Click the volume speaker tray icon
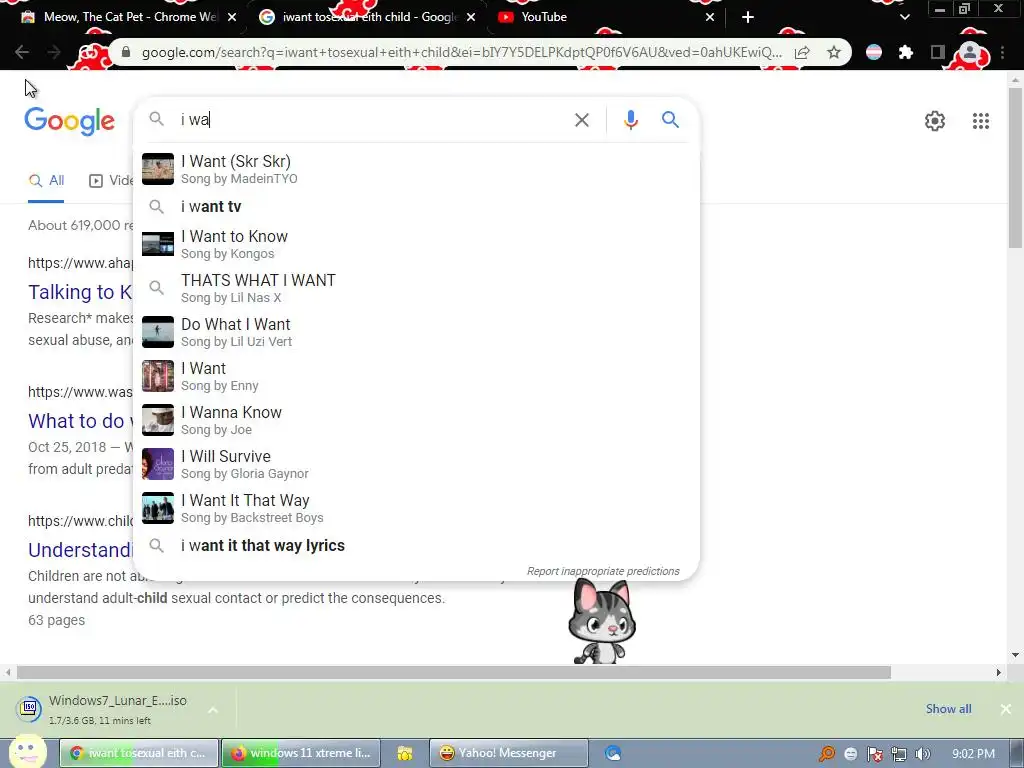Viewport: 1024px width, 768px height. 922,754
